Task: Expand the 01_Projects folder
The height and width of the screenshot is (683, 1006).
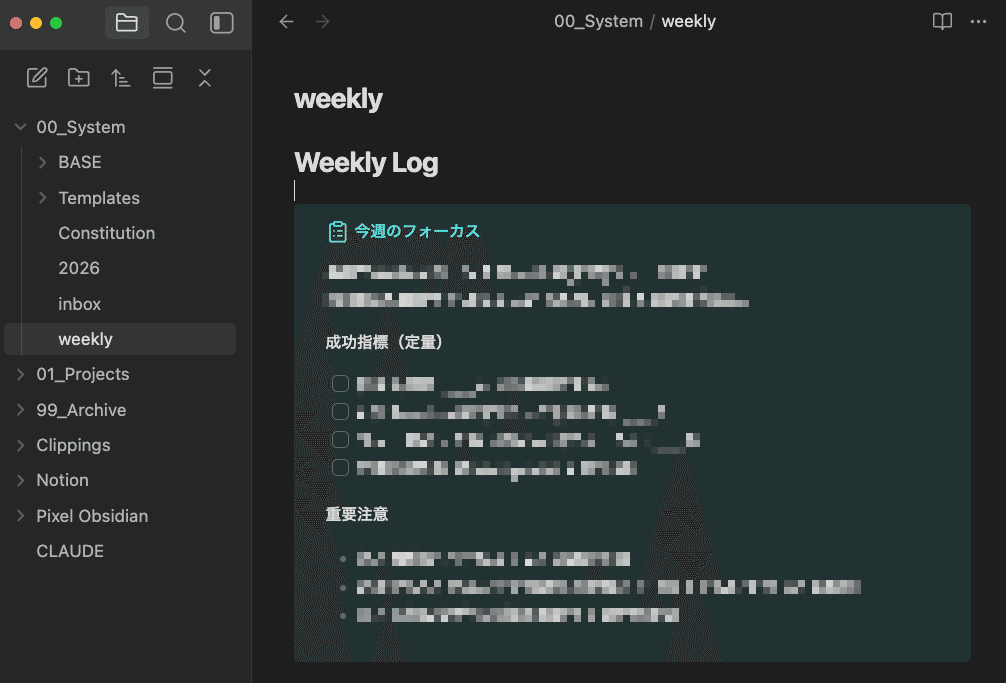Action: (x=21, y=374)
